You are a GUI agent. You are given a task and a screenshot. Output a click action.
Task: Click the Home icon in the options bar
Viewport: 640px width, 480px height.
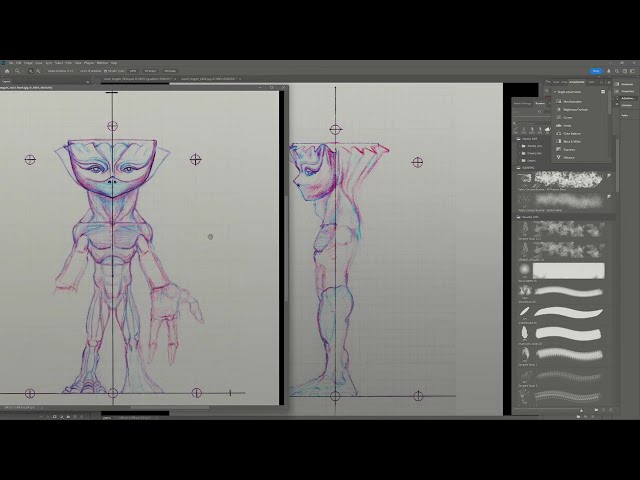(7, 71)
